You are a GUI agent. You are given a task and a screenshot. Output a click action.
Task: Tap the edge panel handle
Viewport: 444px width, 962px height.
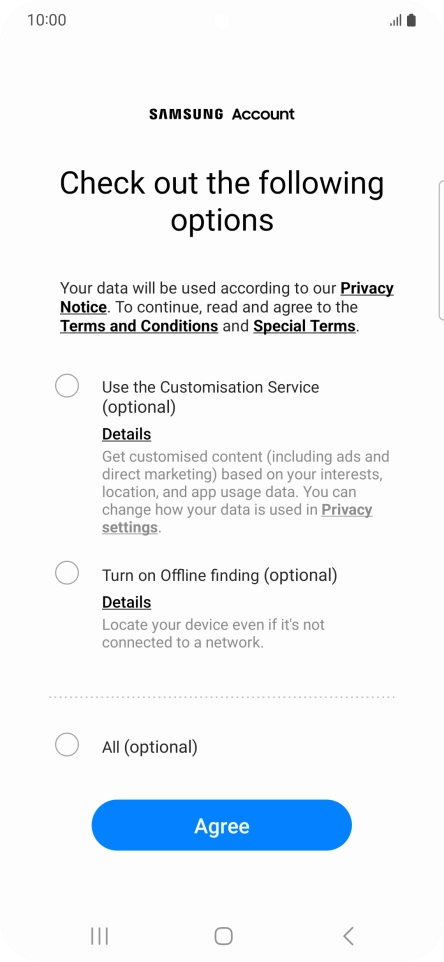pyautogui.click(x=441, y=250)
